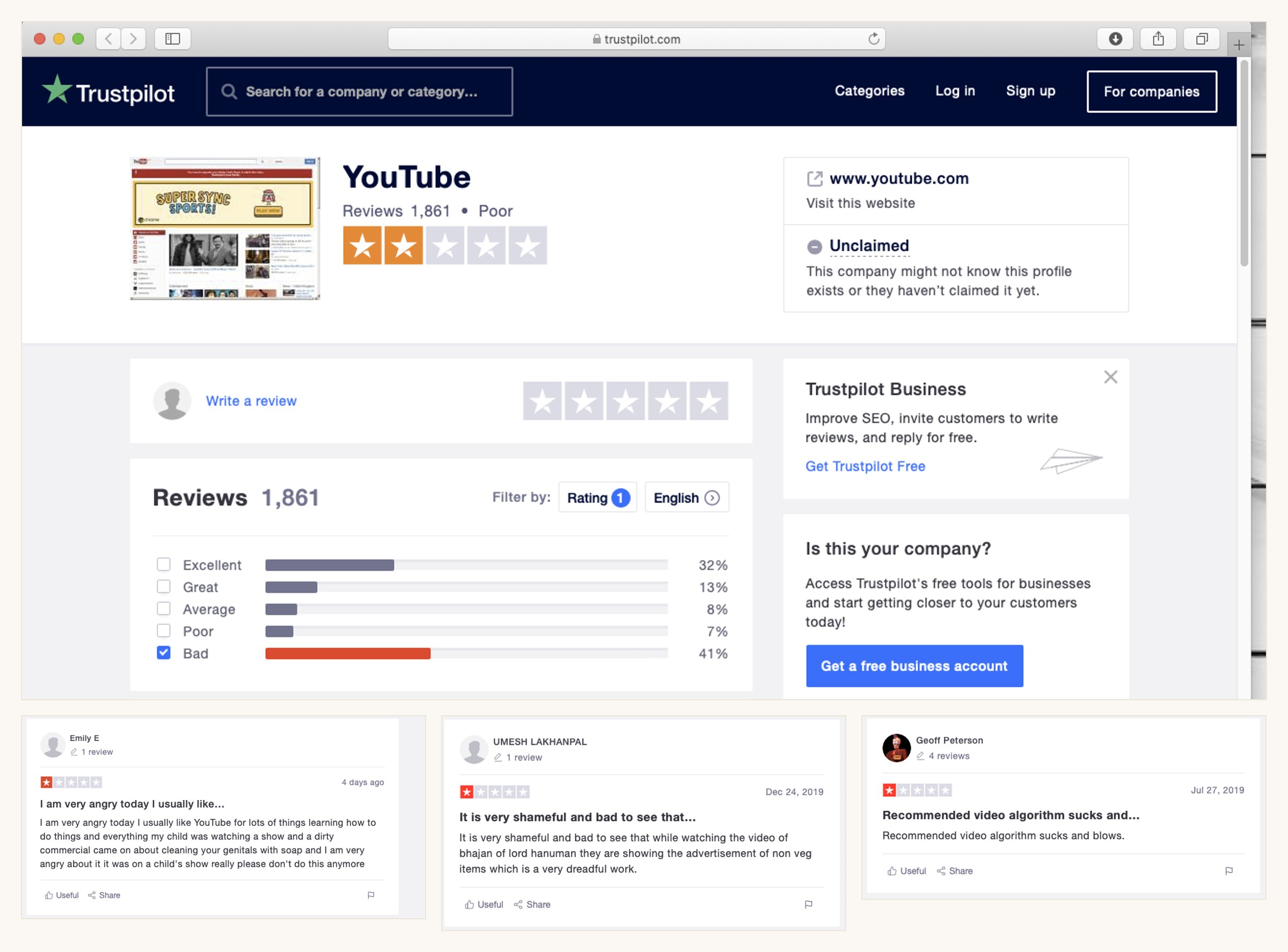Flag Emily E's review
The width and height of the screenshot is (1288, 952).
371,895
